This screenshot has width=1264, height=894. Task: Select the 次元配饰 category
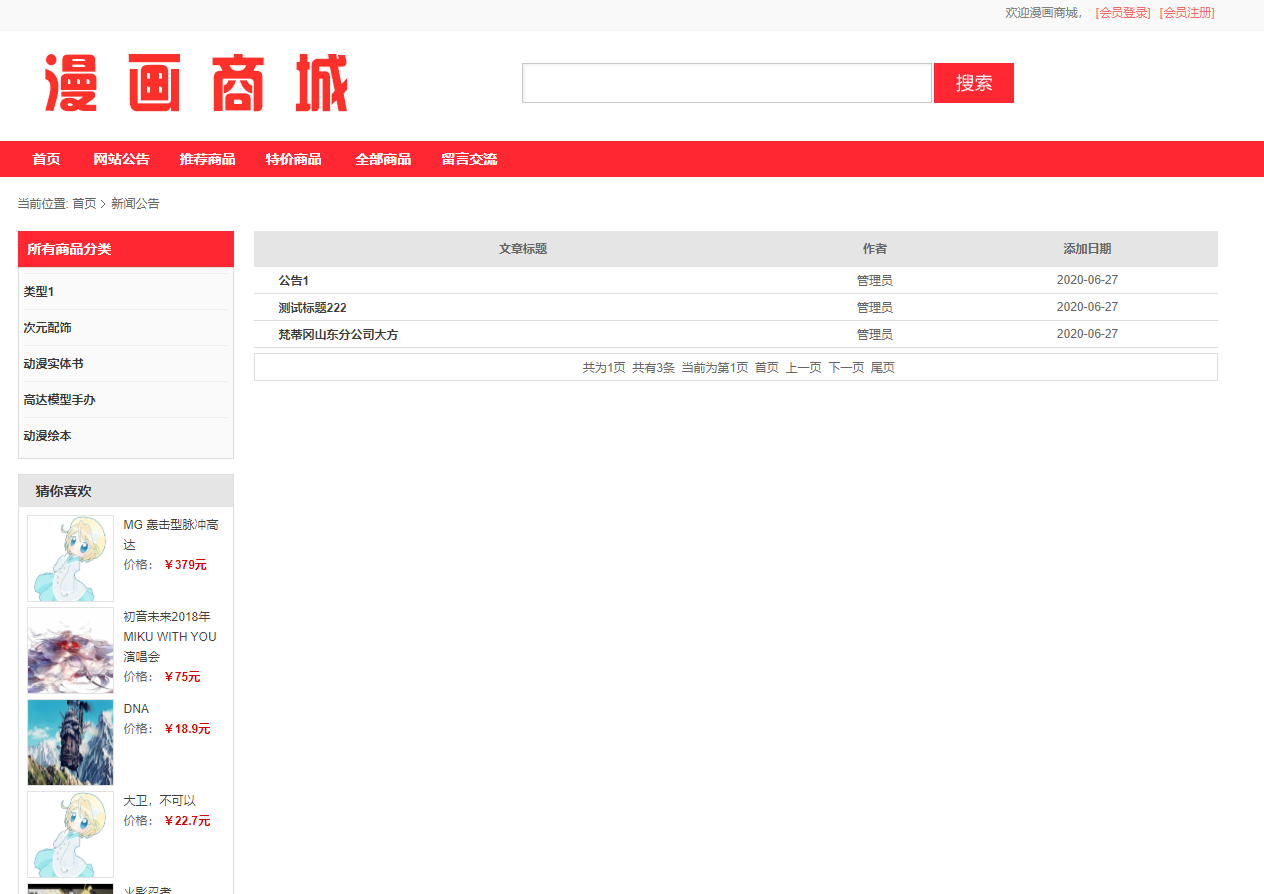point(47,328)
